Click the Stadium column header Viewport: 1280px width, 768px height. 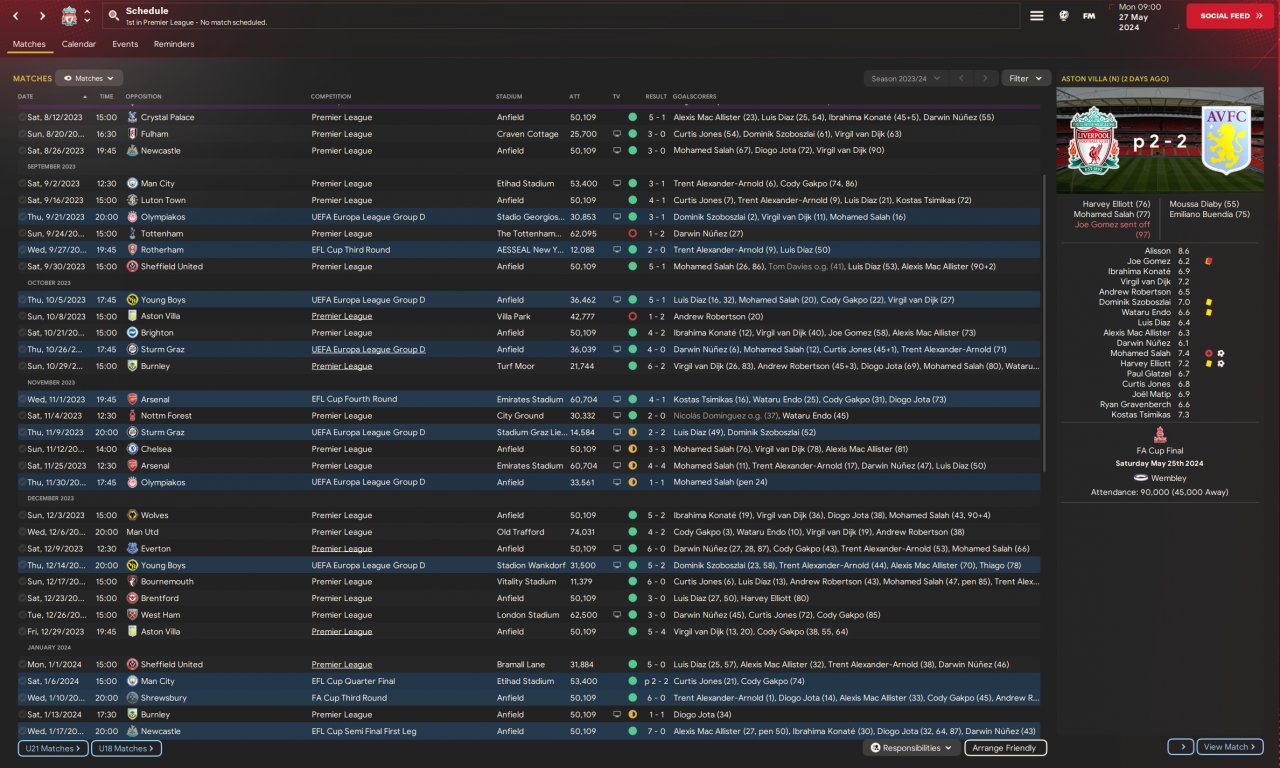click(509, 97)
